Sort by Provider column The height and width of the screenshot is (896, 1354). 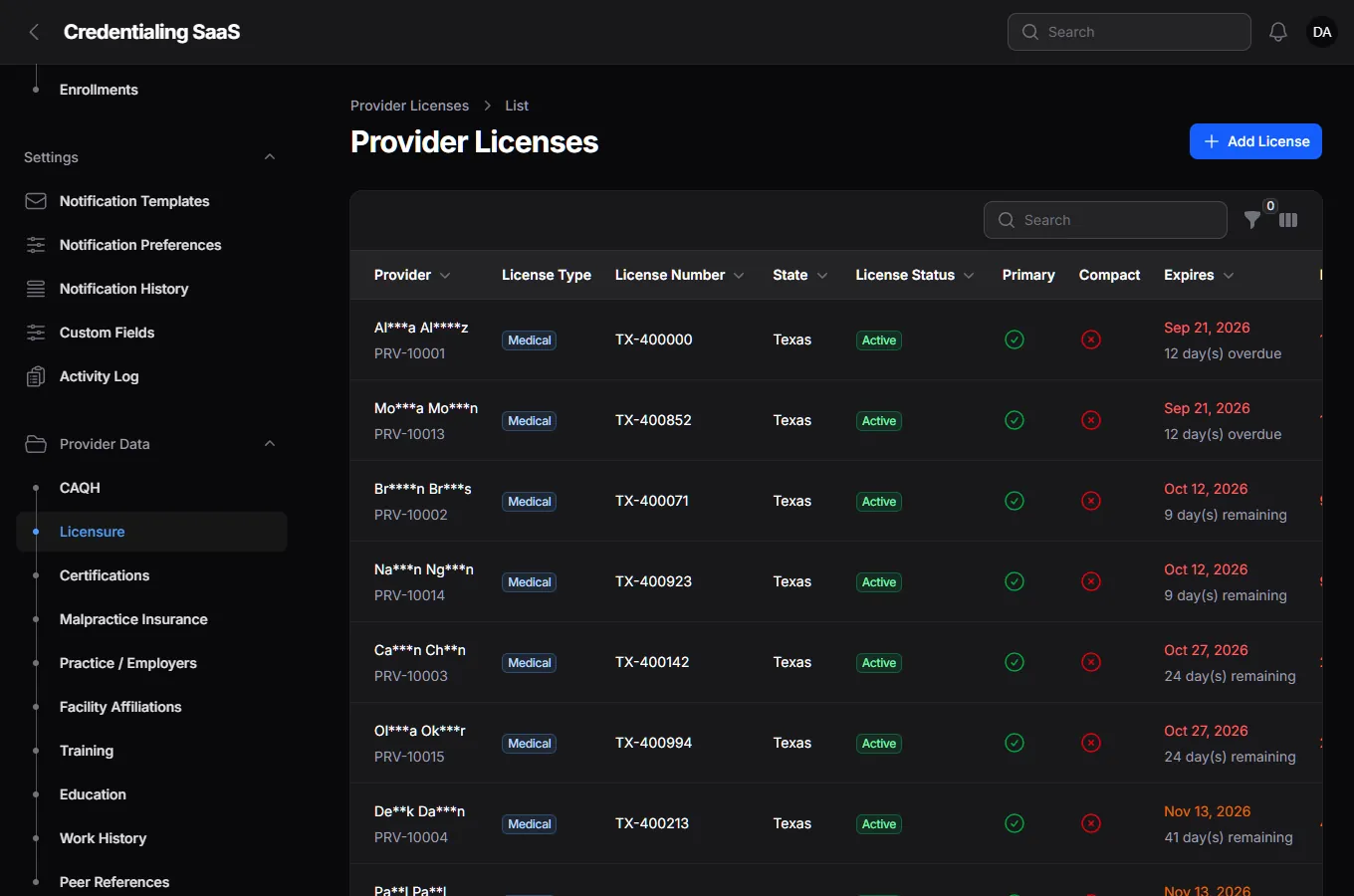point(412,275)
